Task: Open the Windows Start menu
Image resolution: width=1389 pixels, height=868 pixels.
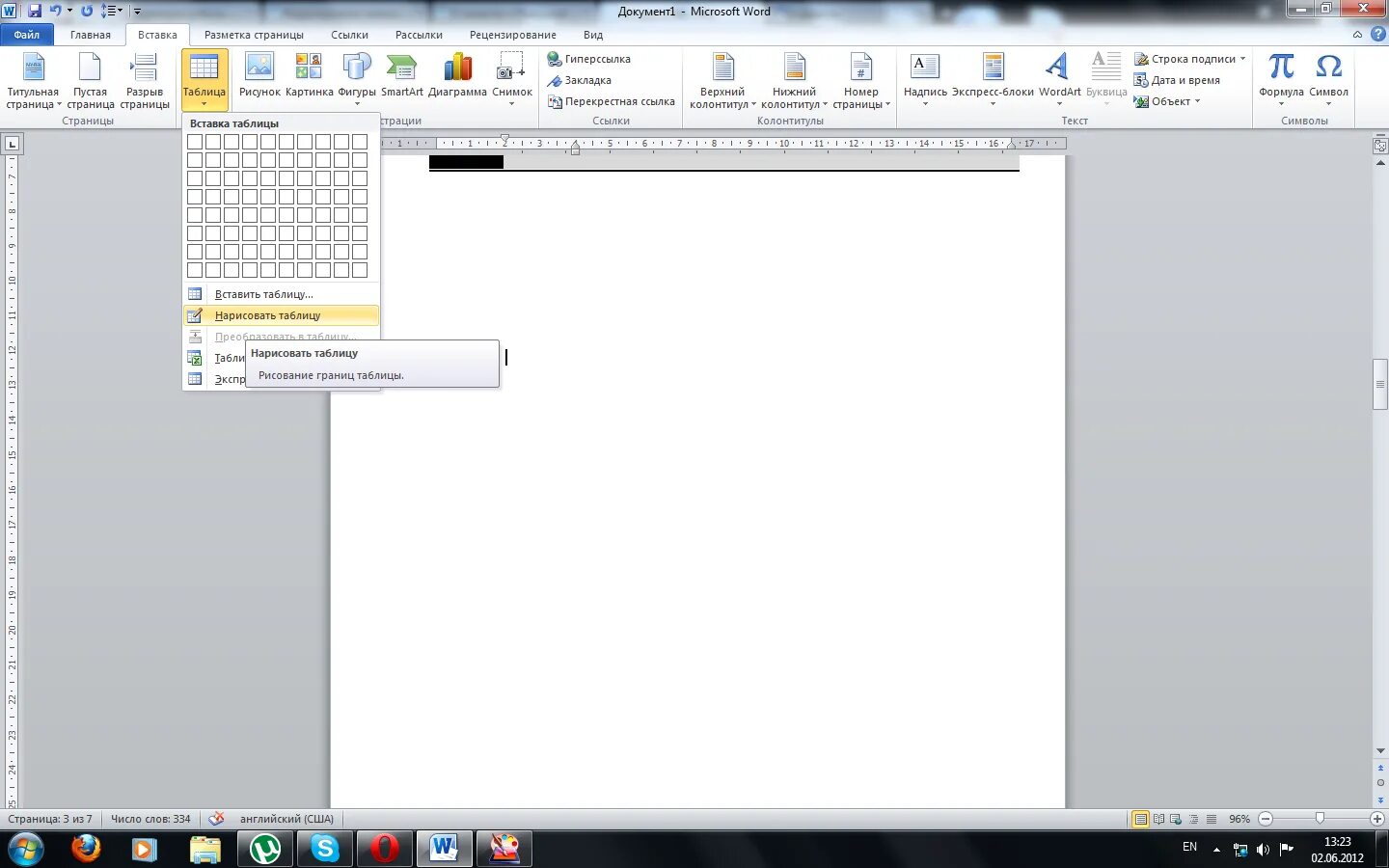Action: click(25, 850)
